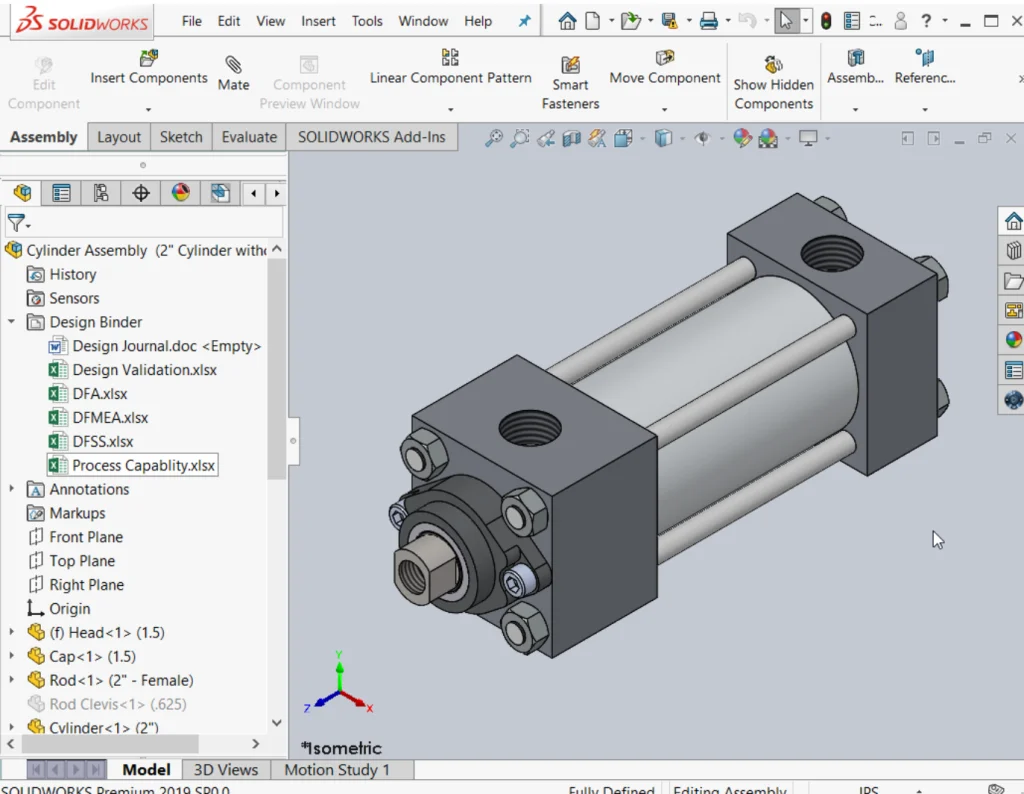Switch to the Evaluate tab
The width and height of the screenshot is (1024, 794).
pos(248,136)
